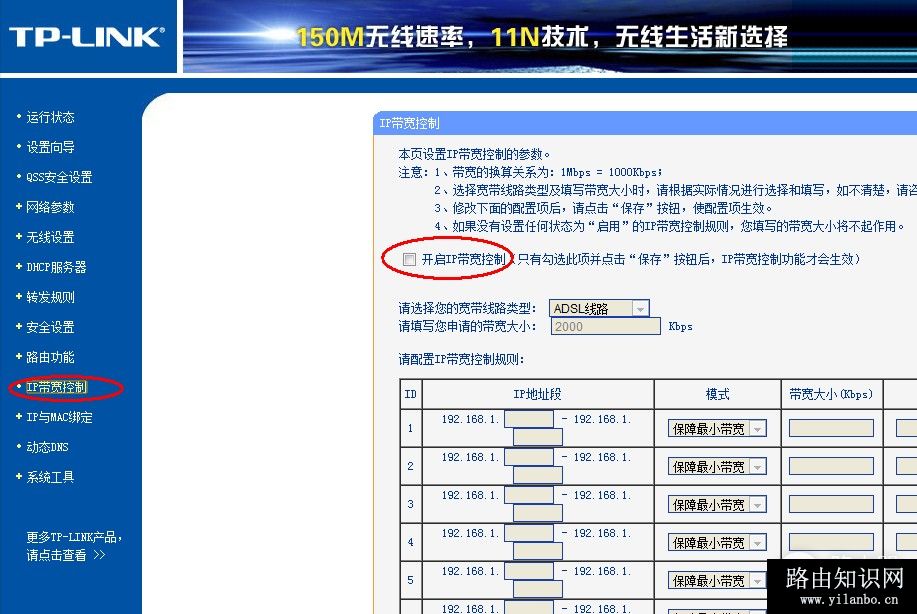Image resolution: width=917 pixels, height=614 pixels.
Task: Click the IP地址段 column header
Action: (x=537, y=394)
